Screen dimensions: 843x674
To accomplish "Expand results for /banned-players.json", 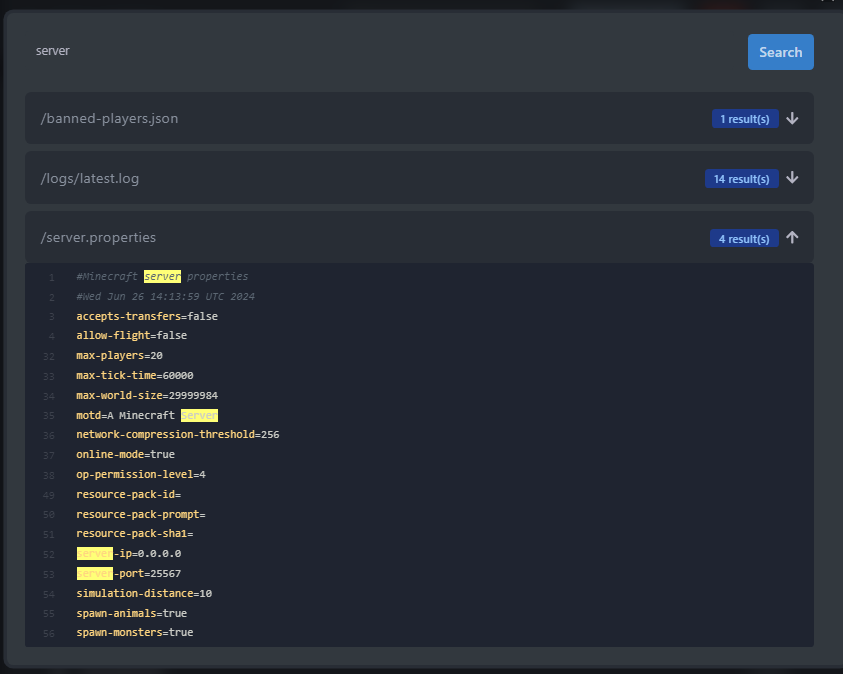I will 792,118.
